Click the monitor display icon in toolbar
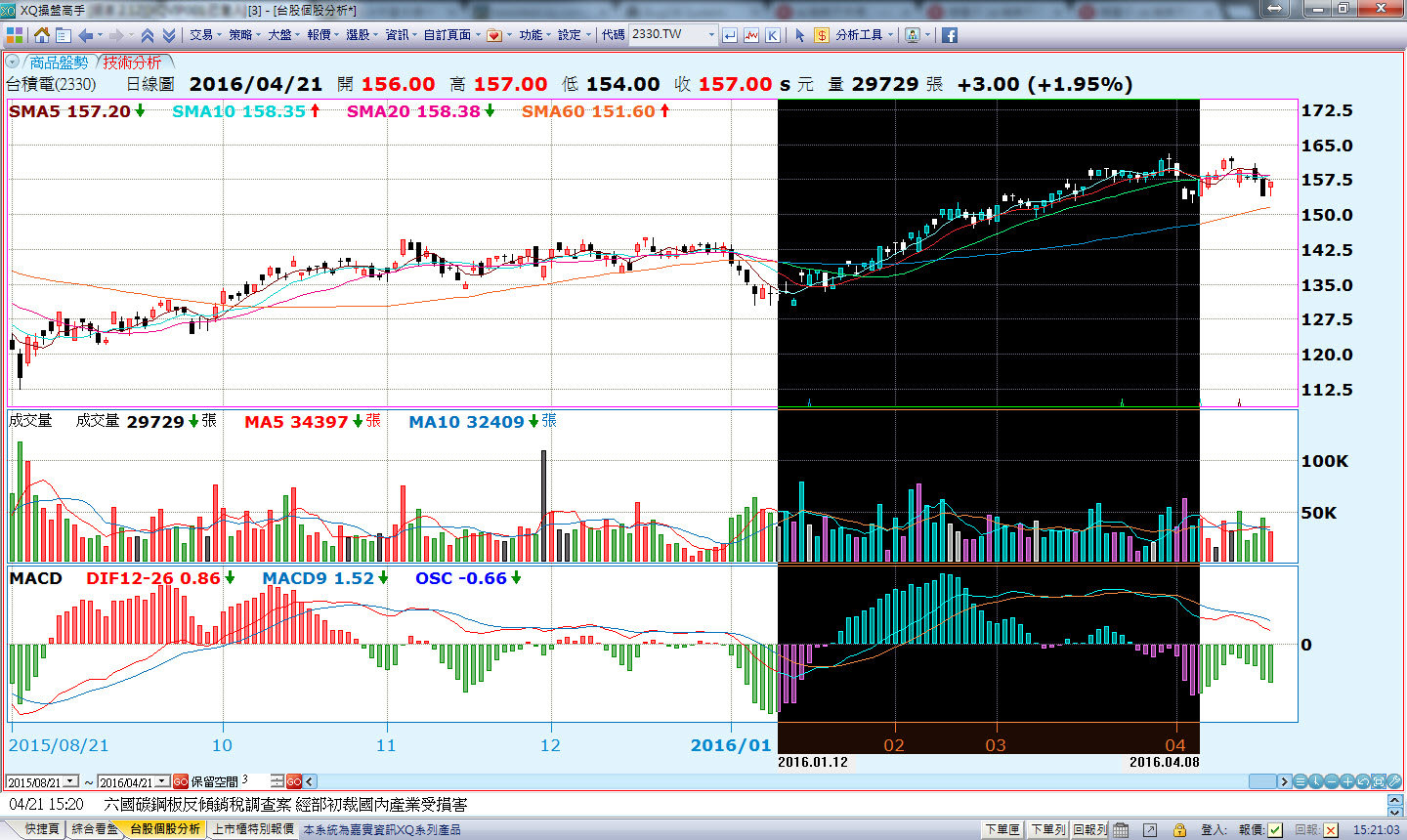The height and width of the screenshot is (840, 1407). tap(913, 35)
